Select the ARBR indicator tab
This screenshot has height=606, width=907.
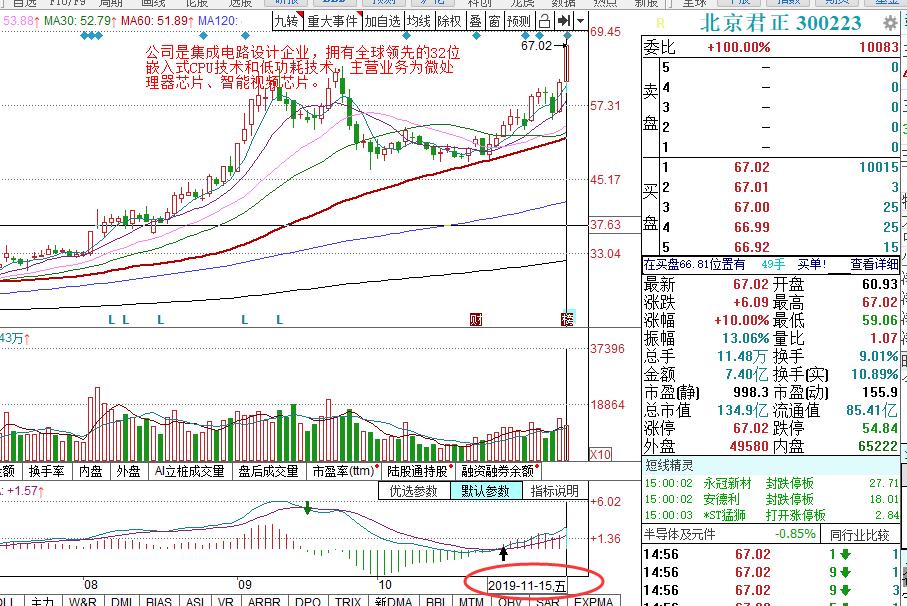click(x=264, y=601)
